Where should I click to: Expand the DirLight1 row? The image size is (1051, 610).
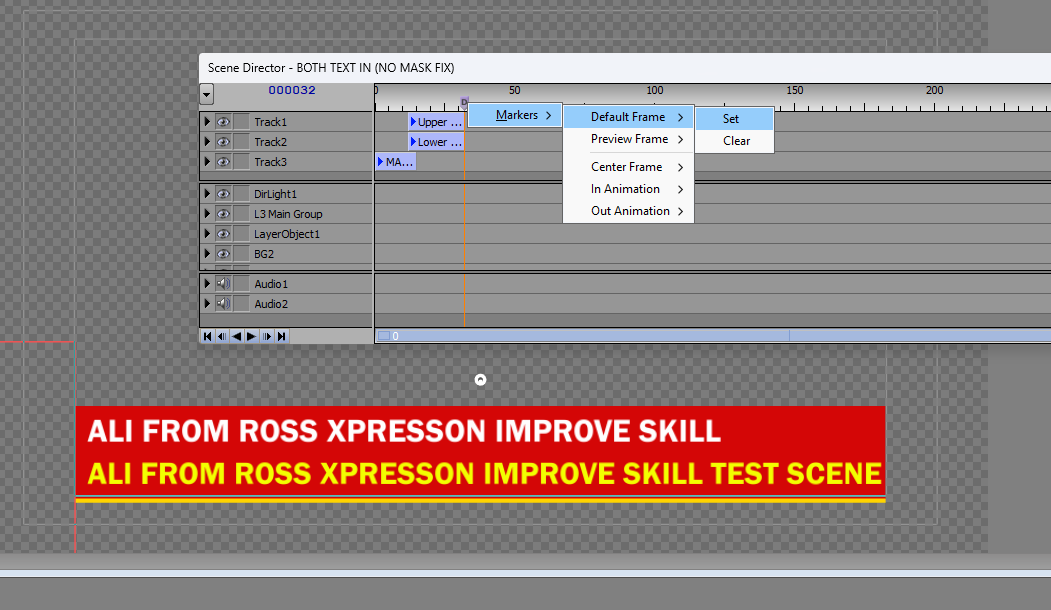coord(207,194)
